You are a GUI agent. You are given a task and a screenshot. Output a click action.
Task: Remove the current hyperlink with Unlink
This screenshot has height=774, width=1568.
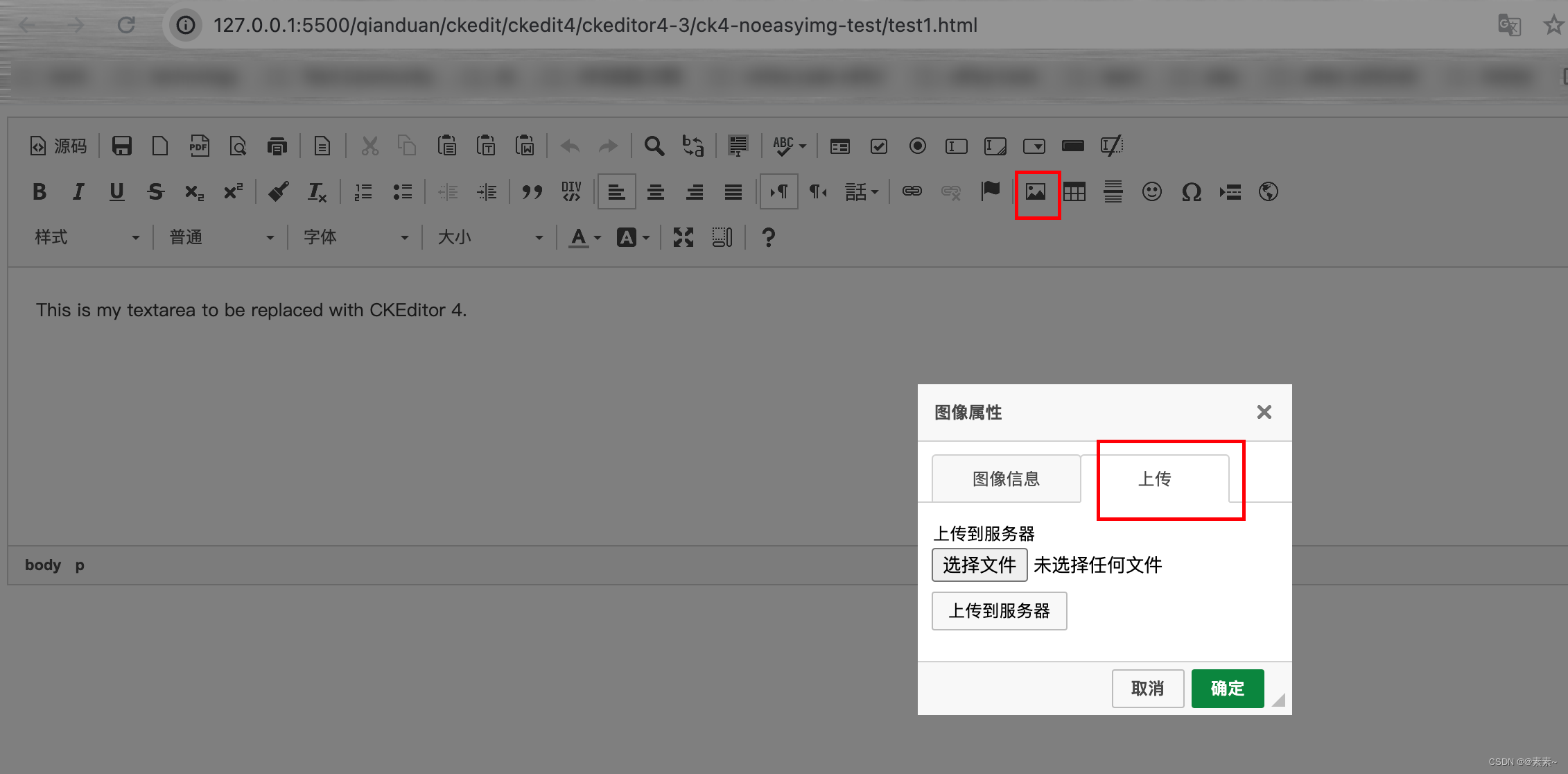tap(950, 192)
